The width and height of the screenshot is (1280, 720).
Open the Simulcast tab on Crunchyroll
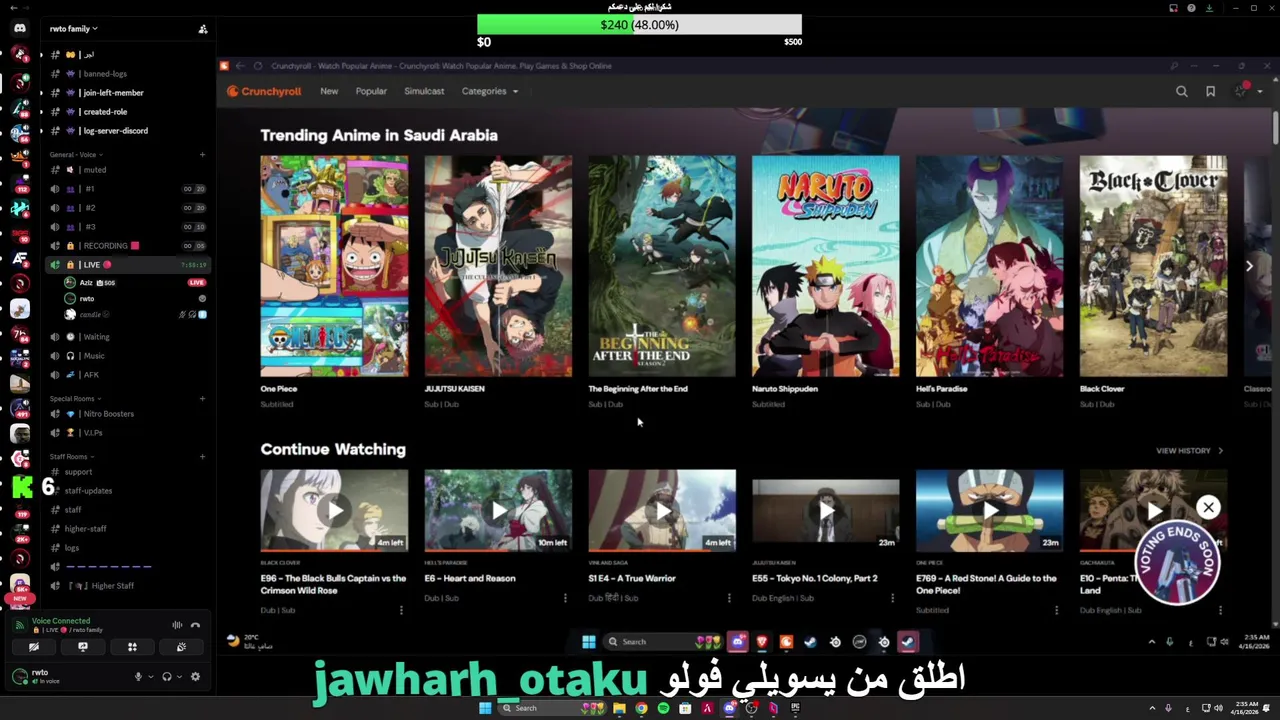[x=424, y=91]
